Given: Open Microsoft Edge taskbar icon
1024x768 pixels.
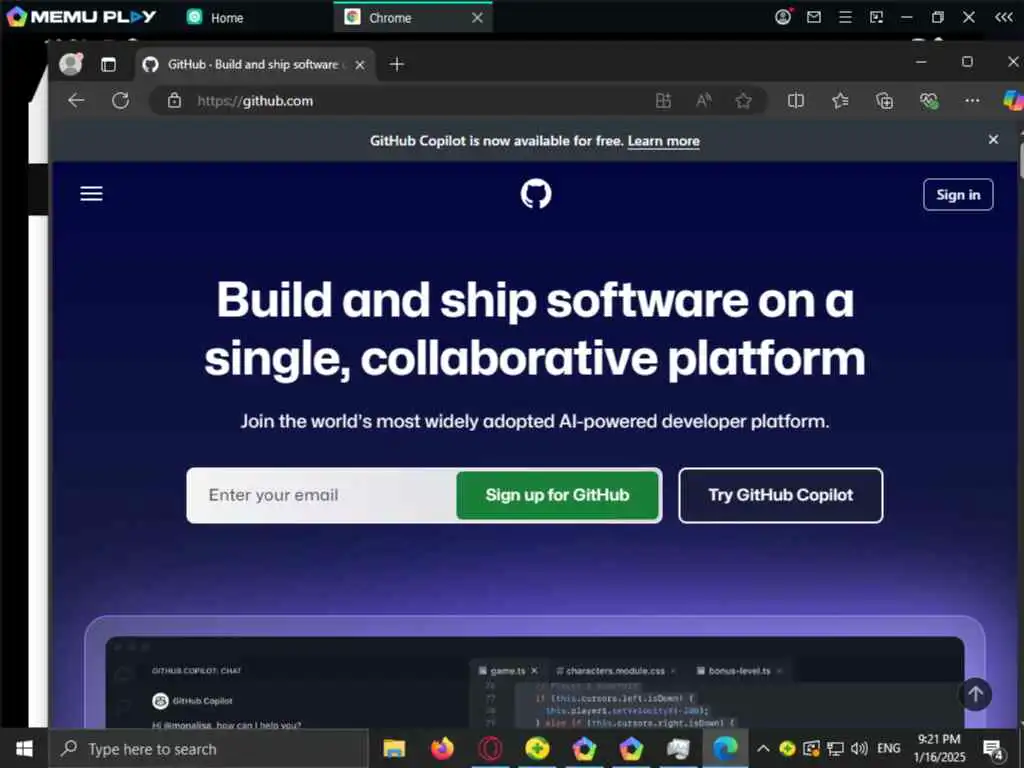Looking at the screenshot, I should [x=725, y=748].
